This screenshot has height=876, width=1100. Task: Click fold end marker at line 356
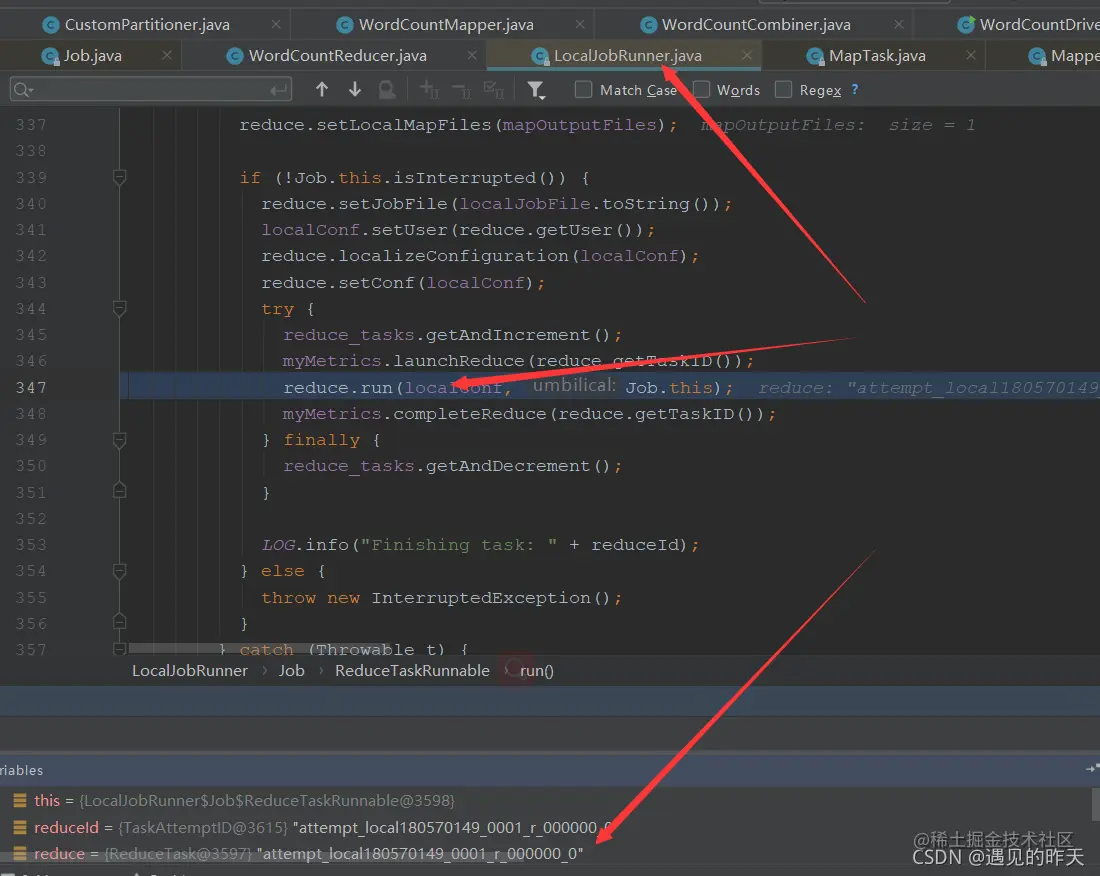[x=119, y=622]
